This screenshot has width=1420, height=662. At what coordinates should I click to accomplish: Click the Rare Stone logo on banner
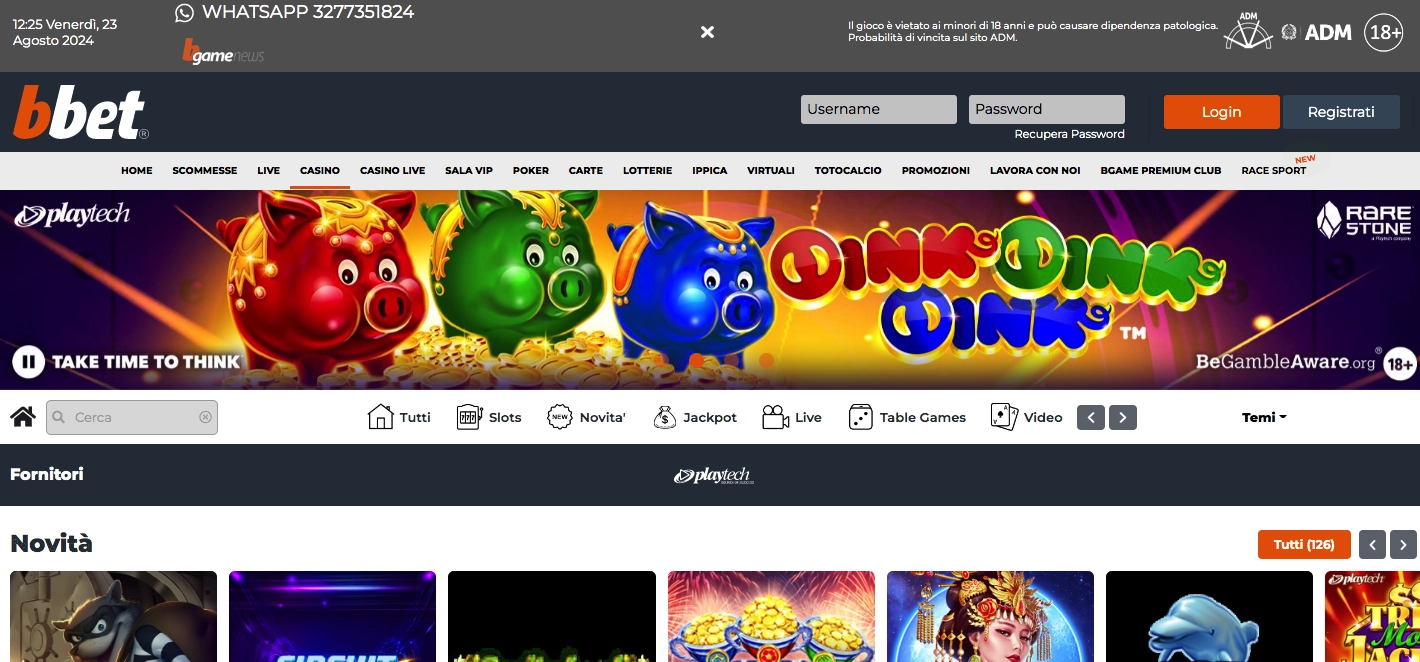tap(1364, 221)
